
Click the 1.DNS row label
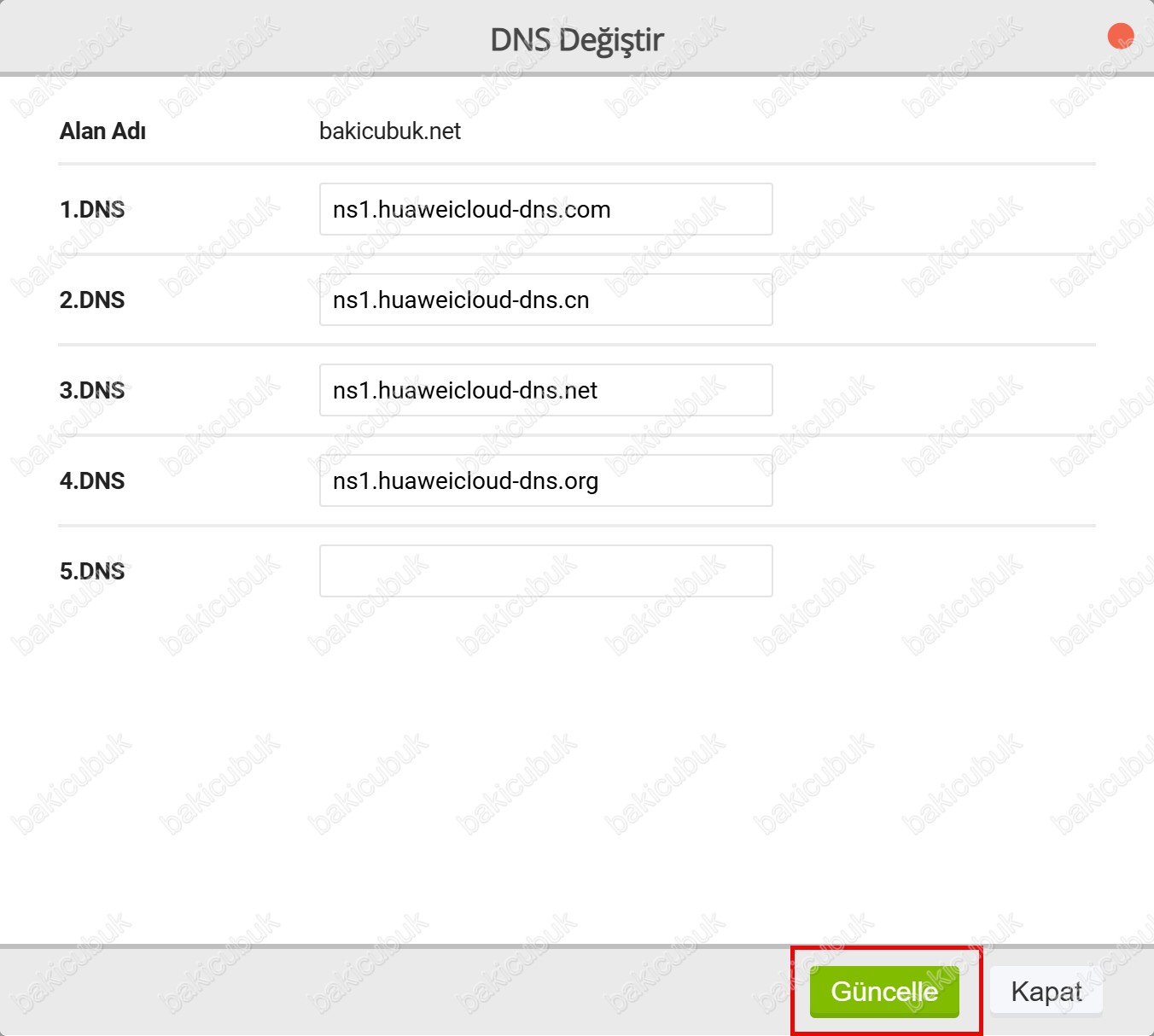point(92,210)
